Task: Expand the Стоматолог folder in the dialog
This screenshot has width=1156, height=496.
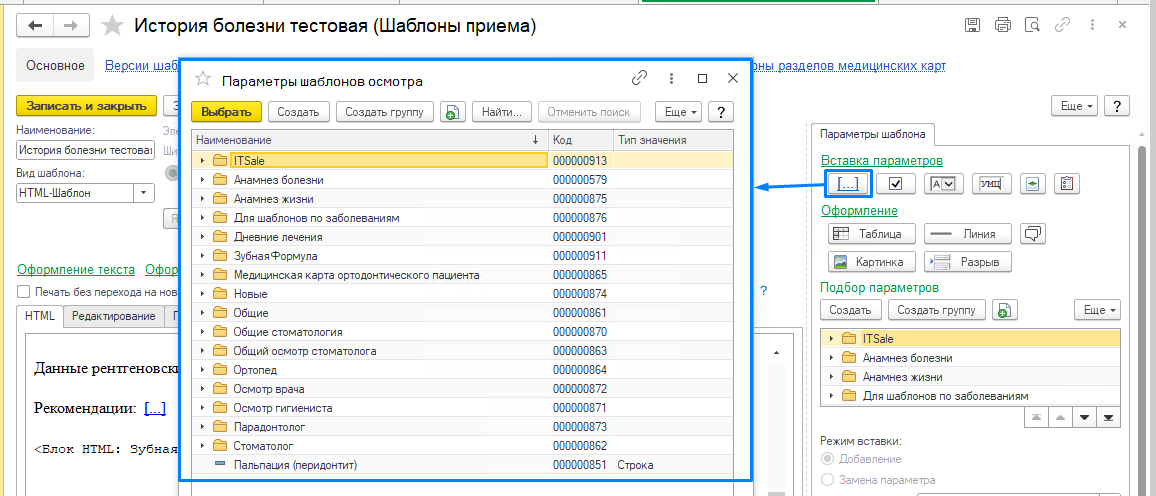Action: (202, 446)
